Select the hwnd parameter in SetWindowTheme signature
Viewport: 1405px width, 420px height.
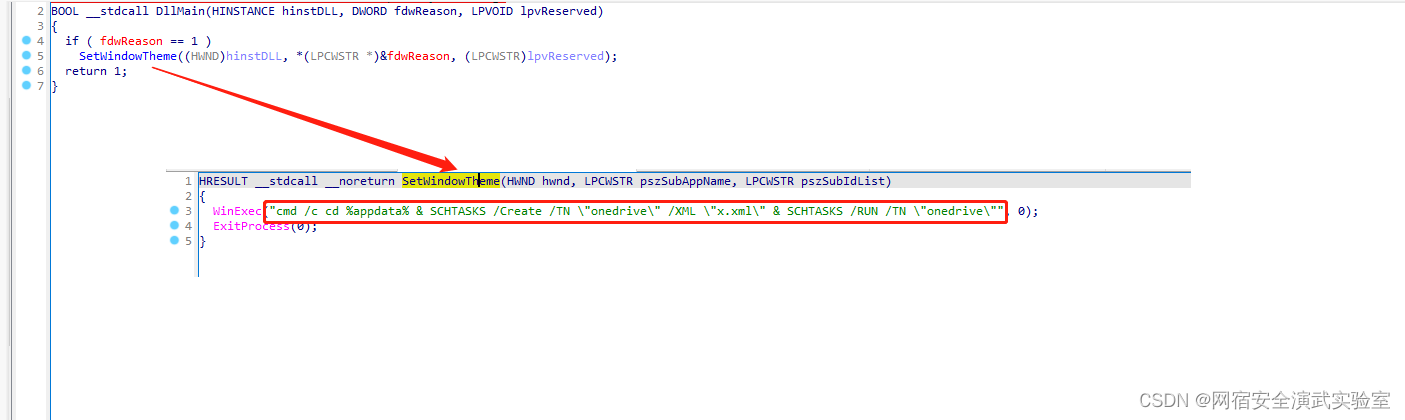click(x=555, y=181)
